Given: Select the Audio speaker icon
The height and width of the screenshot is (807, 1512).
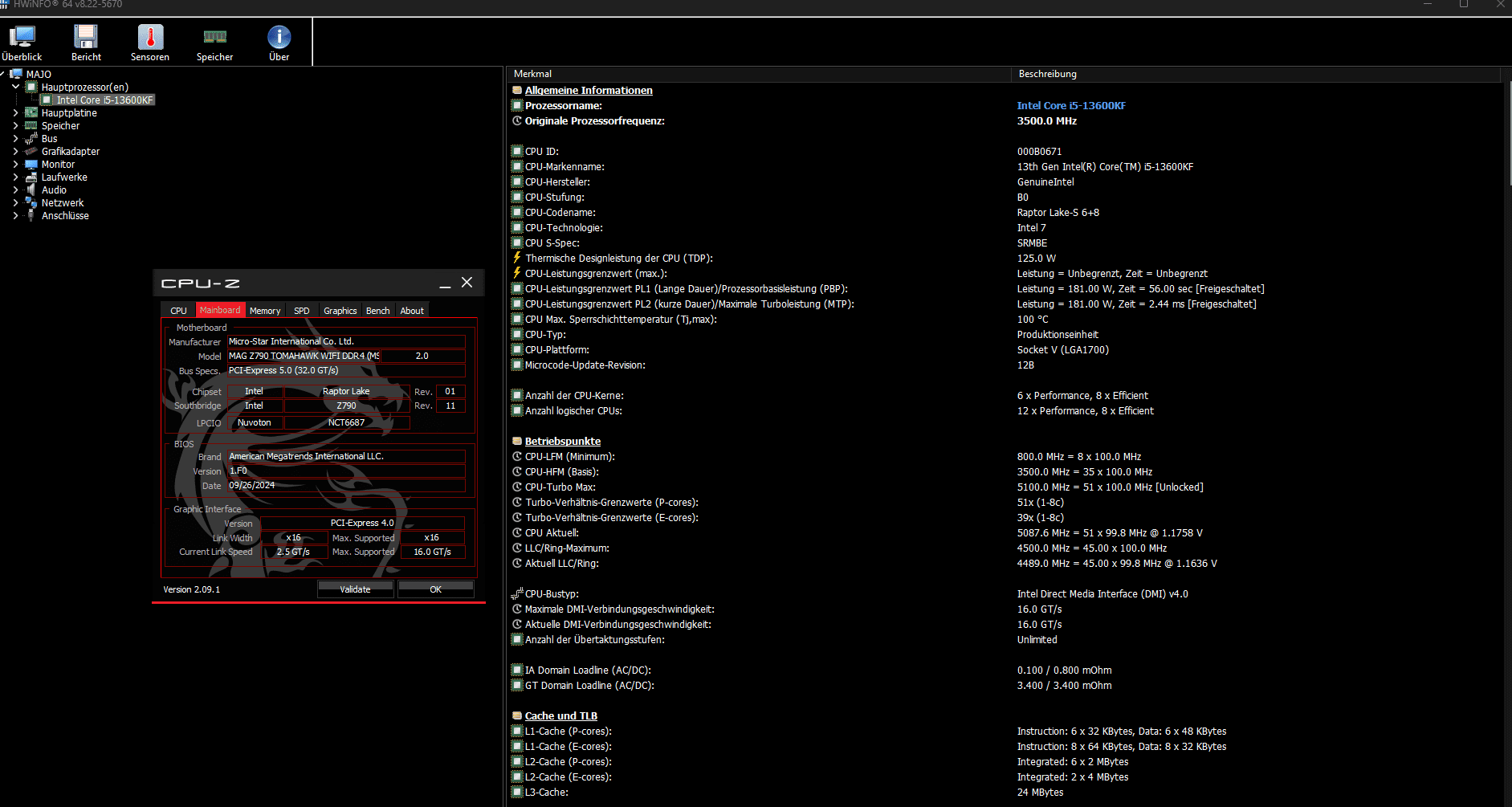Looking at the screenshot, I should coord(31,190).
